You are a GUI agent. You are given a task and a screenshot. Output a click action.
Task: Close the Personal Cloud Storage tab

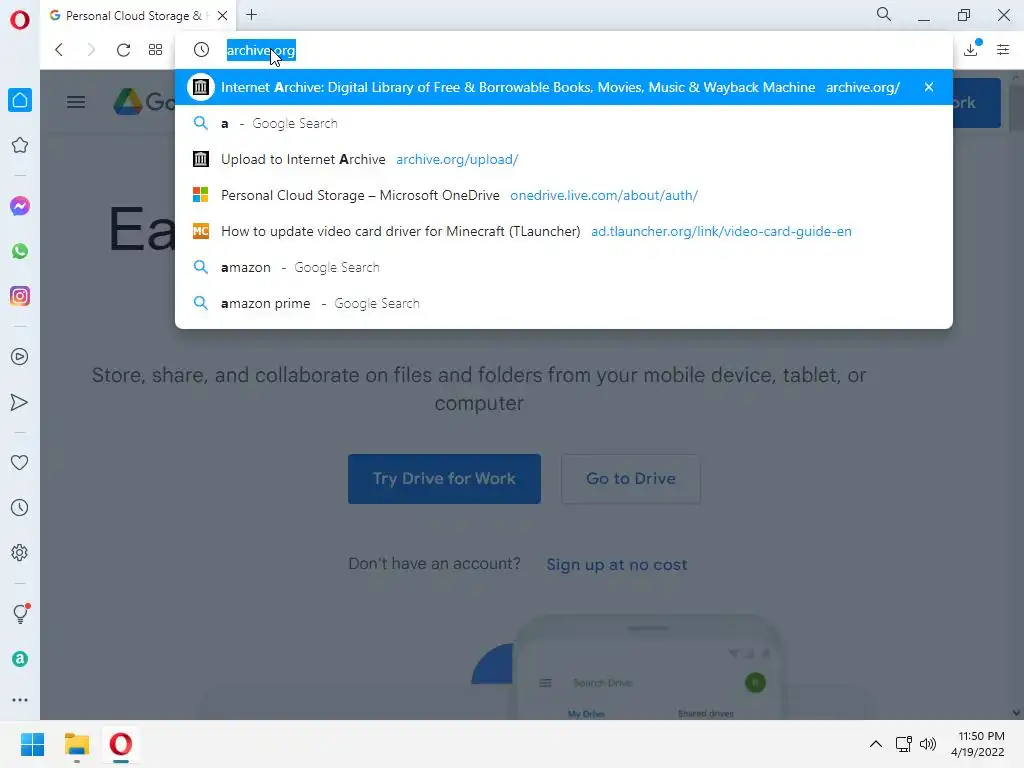(x=222, y=15)
